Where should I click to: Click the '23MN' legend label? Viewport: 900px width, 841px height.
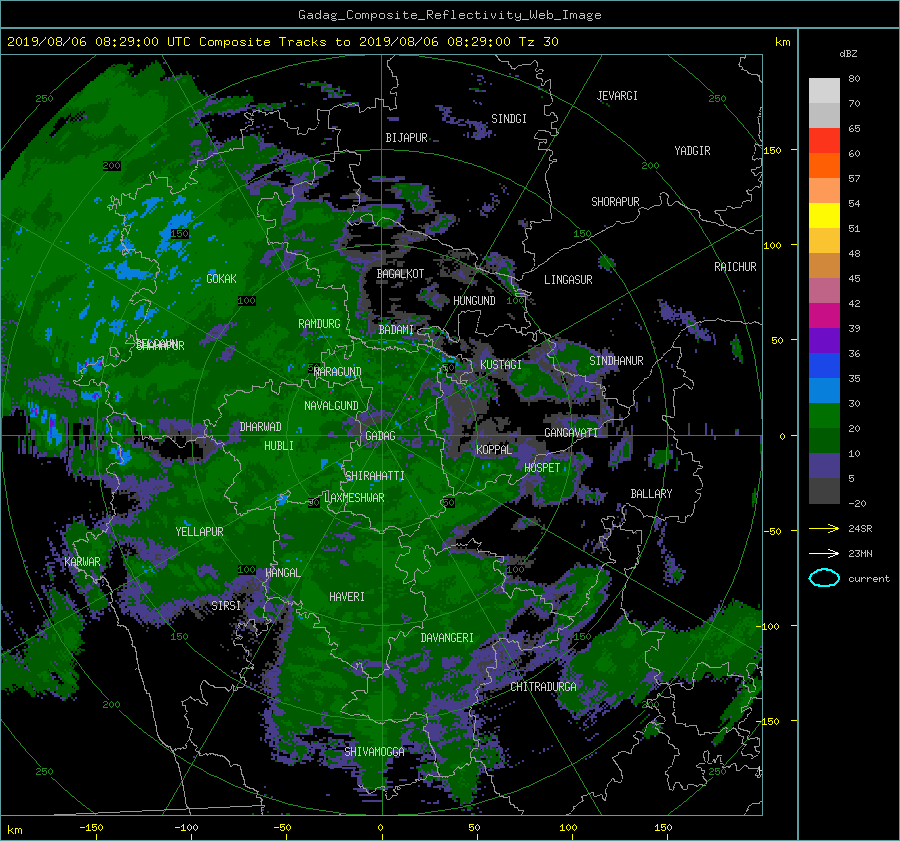[x=860, y=553]
